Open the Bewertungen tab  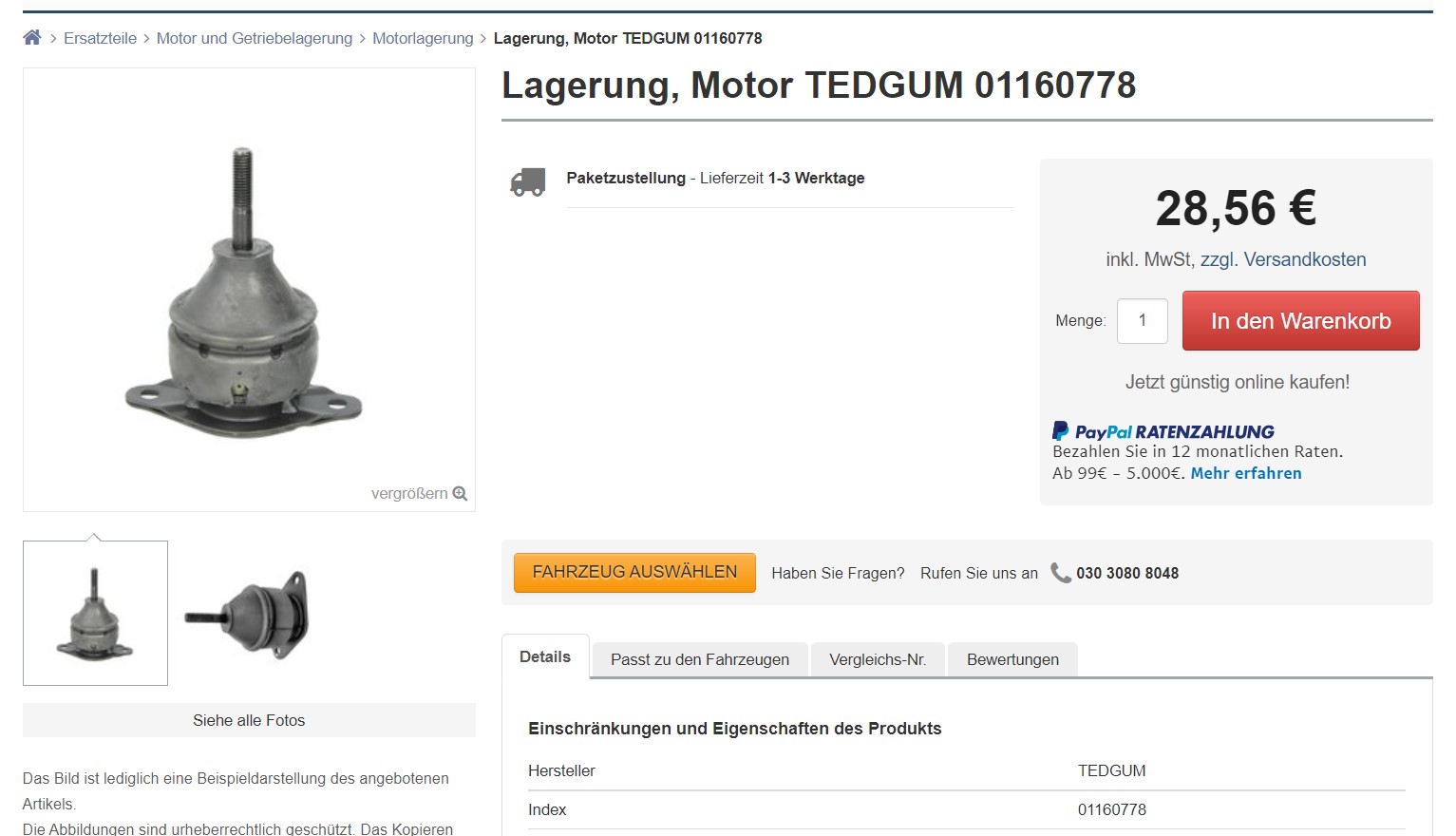point(1012,659)
